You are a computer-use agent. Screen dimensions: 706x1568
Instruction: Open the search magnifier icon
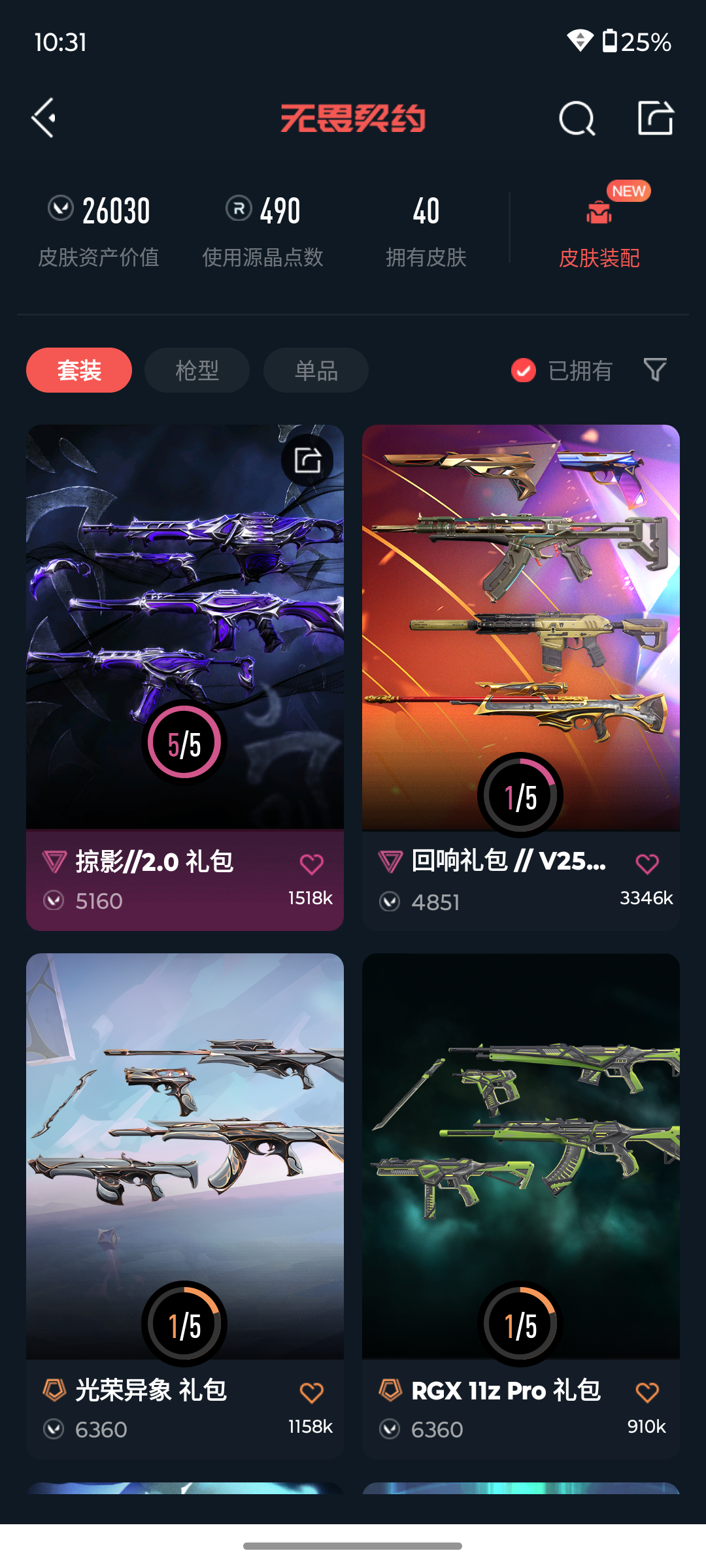(577, 118)
